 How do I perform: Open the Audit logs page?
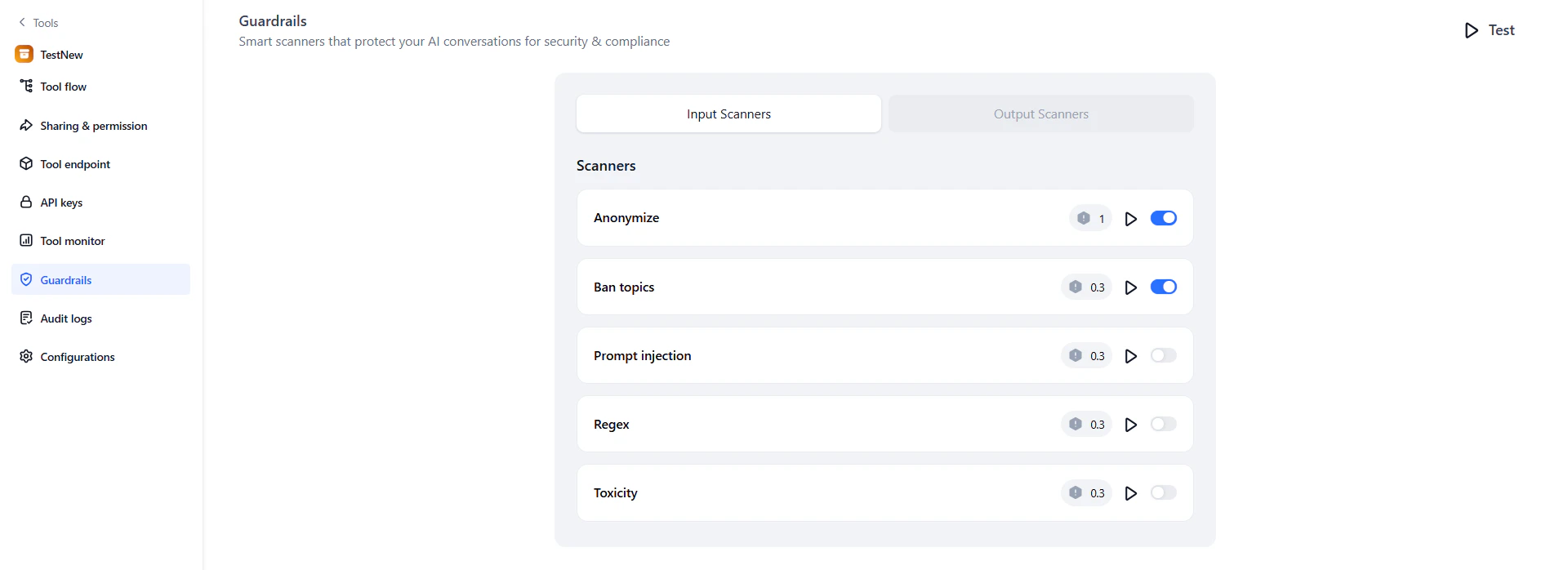pos(66,318)
